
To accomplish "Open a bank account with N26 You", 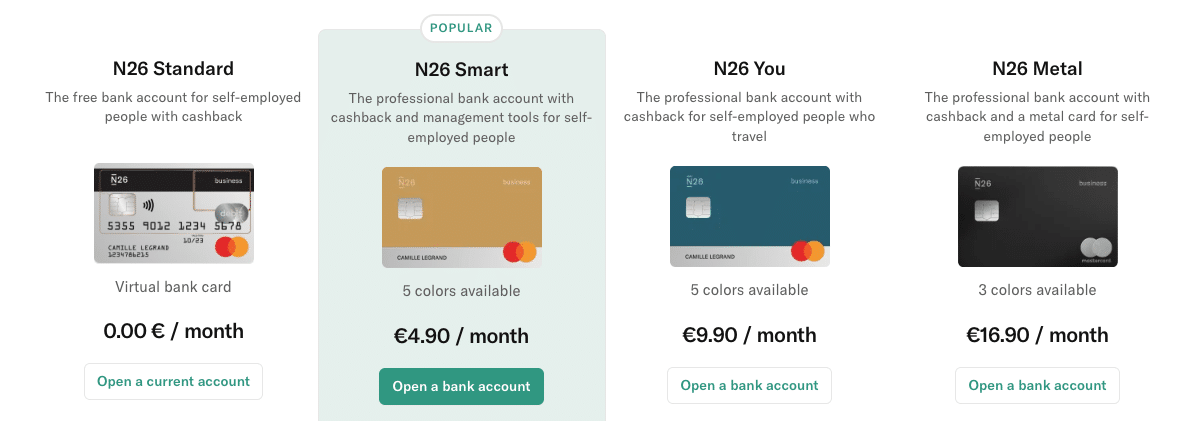I will (x=750, y=385).
